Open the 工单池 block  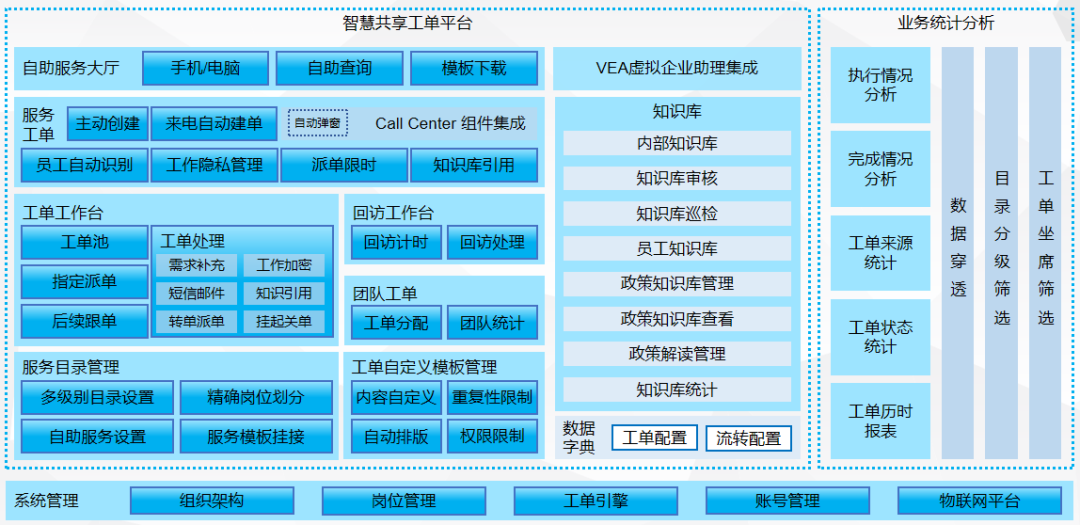coord(84,242)
